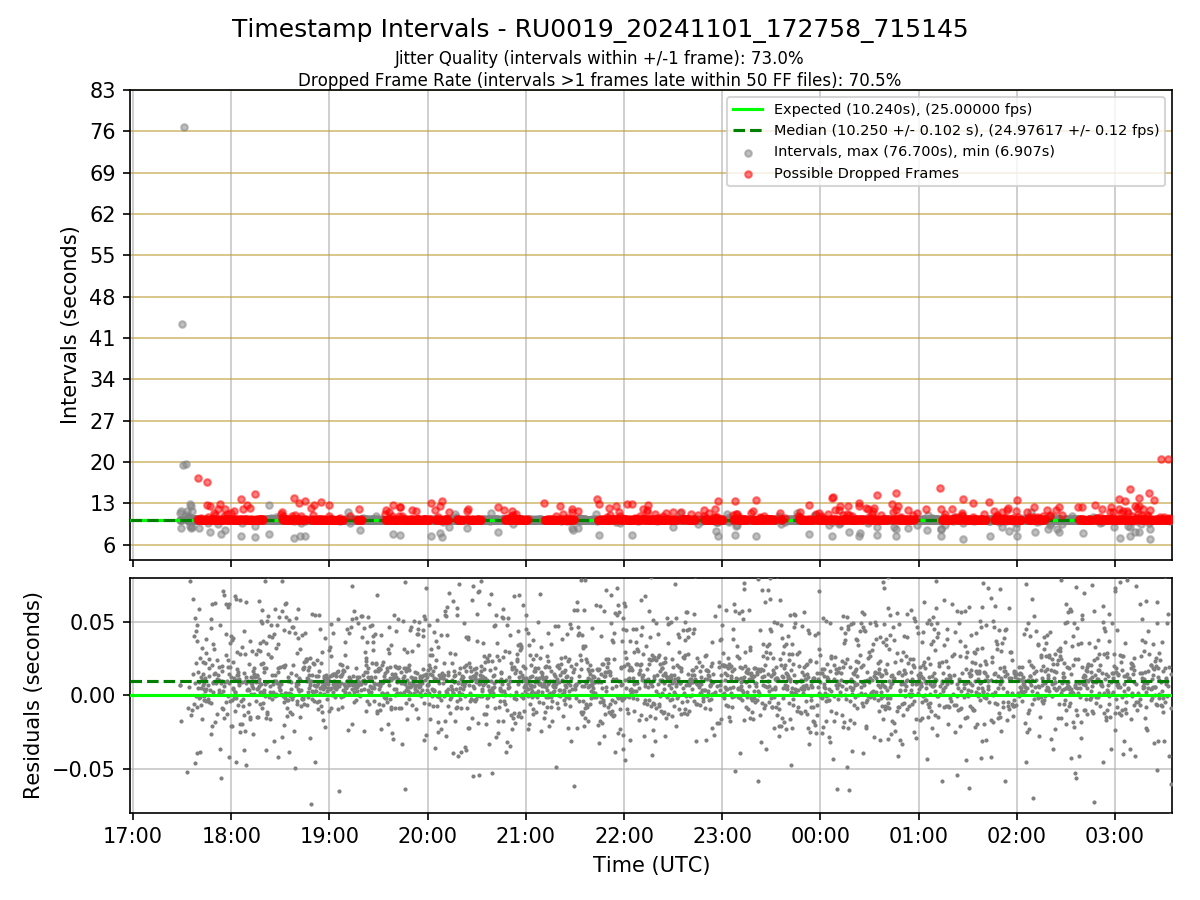Viewport: 1200px width, 900px height.
Task: Click the 22:00 x-axis tick label
Action: coord(624,835)
